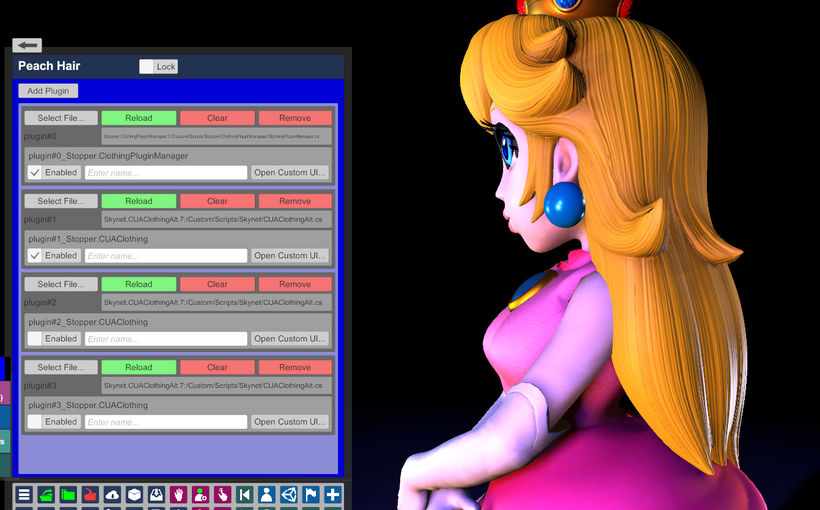Open Custom UI for plugin#2
The image size is (820, 510).
290,339
